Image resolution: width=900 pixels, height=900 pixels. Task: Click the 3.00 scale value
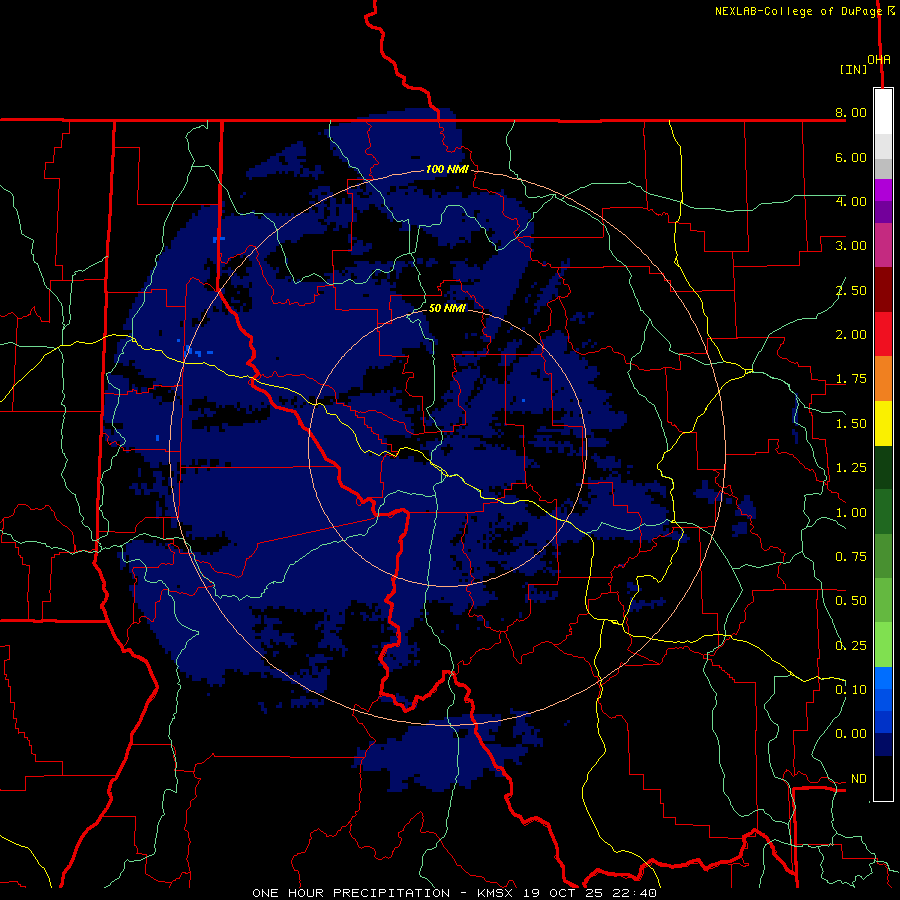coord(851,246)
